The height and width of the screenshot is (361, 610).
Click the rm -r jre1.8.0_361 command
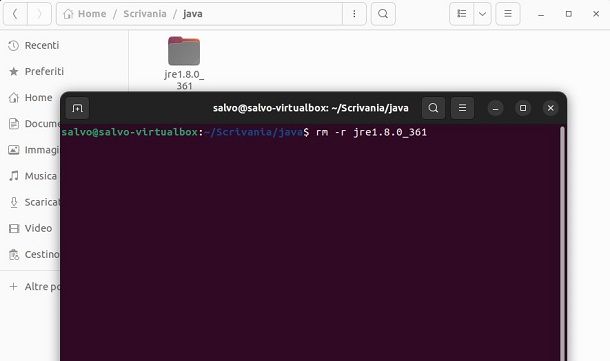[372, 133]
